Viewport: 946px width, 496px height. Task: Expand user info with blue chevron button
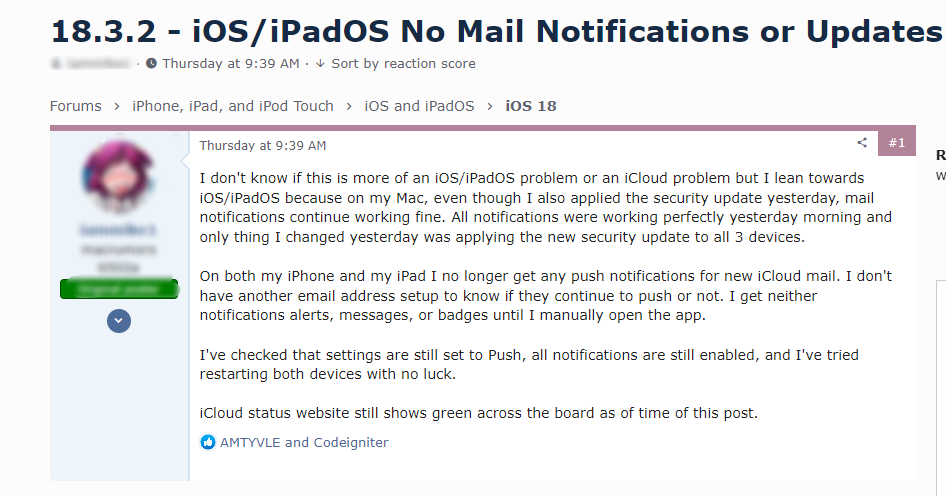(x=119, y=321)
